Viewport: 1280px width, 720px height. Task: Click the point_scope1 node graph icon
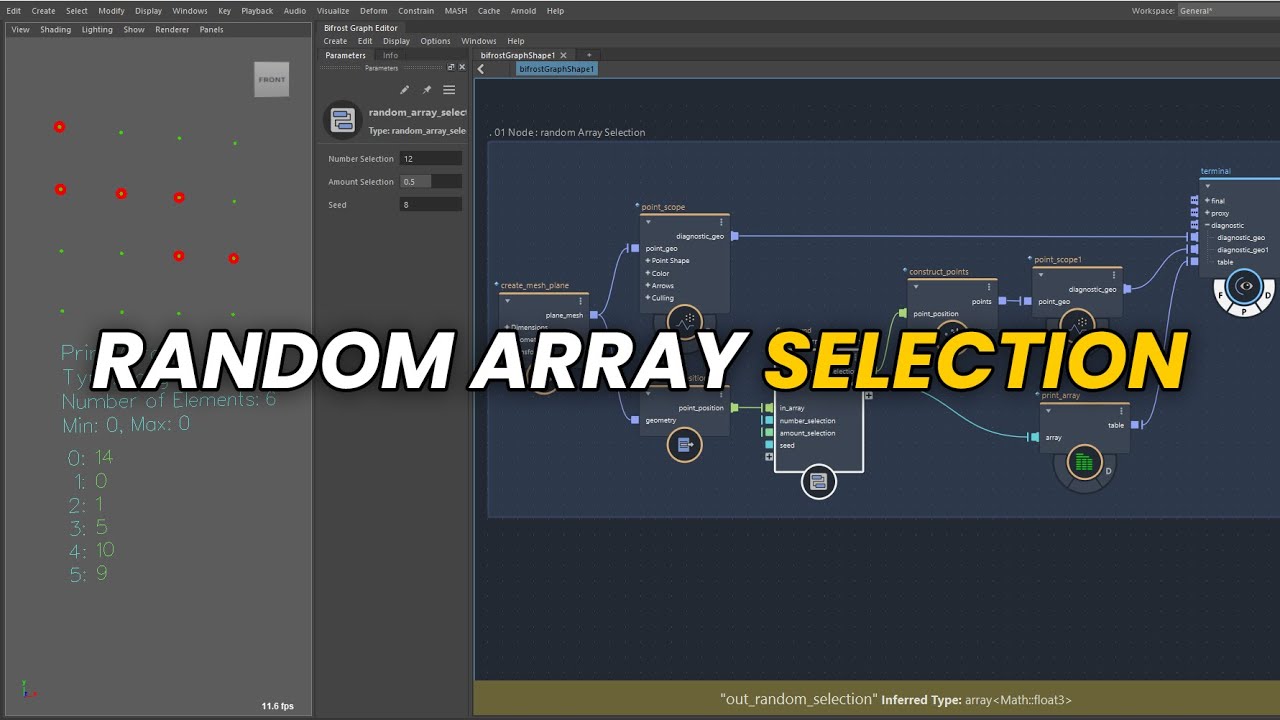click(x=1077, y=323)
